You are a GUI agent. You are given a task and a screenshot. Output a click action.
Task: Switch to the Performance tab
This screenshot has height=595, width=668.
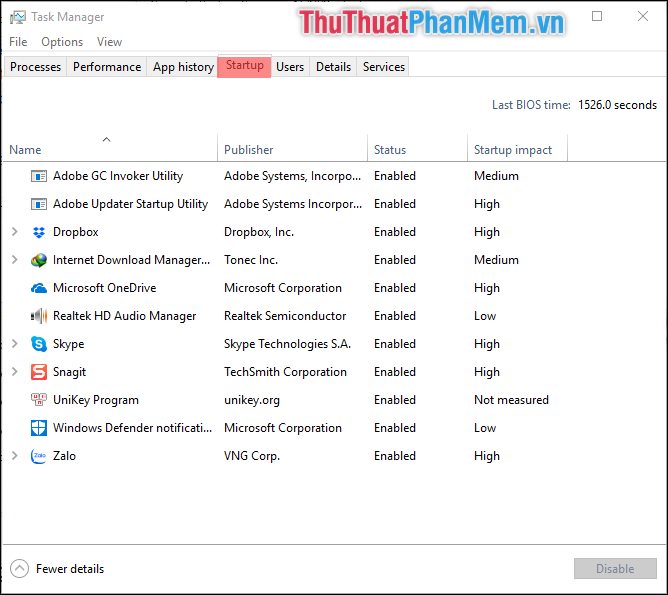tap(107, 67)
